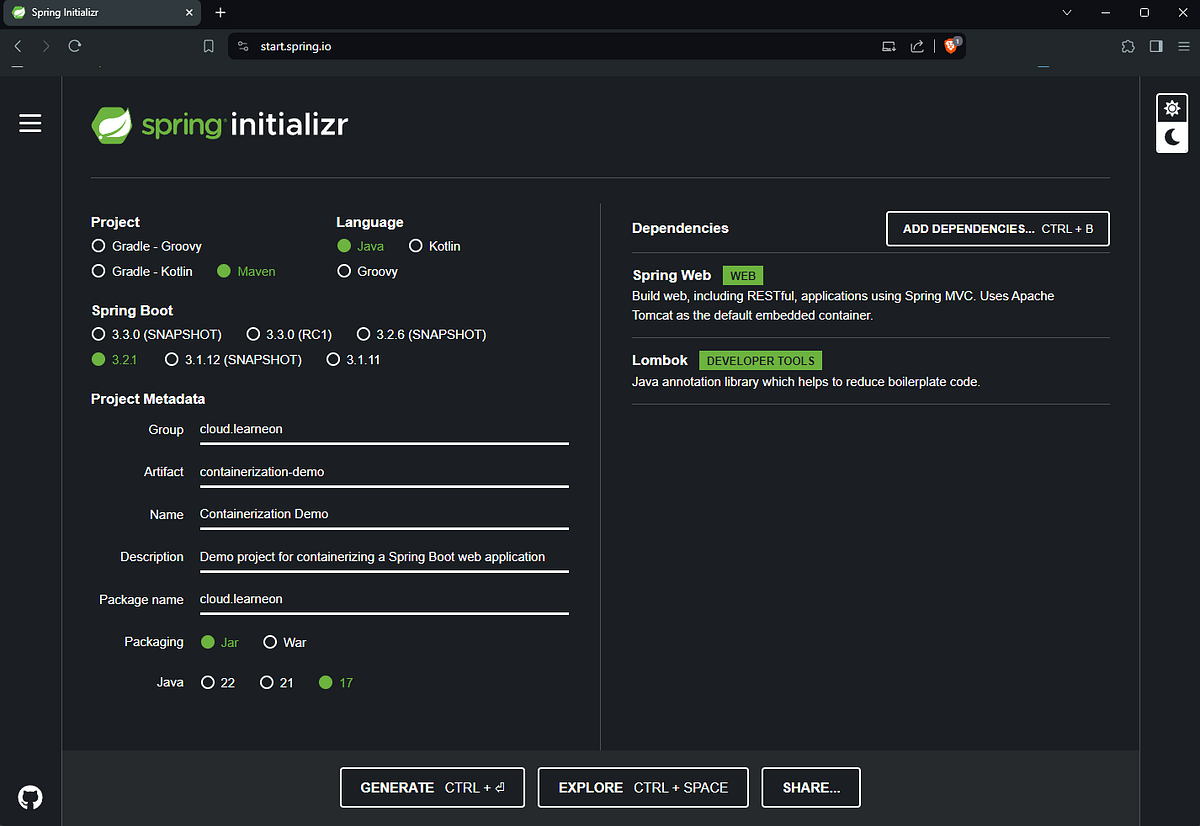Viewport: 1200px width, 826px height.
Task: Select Spring Boot 3.1.11
Action: point(353,359)
